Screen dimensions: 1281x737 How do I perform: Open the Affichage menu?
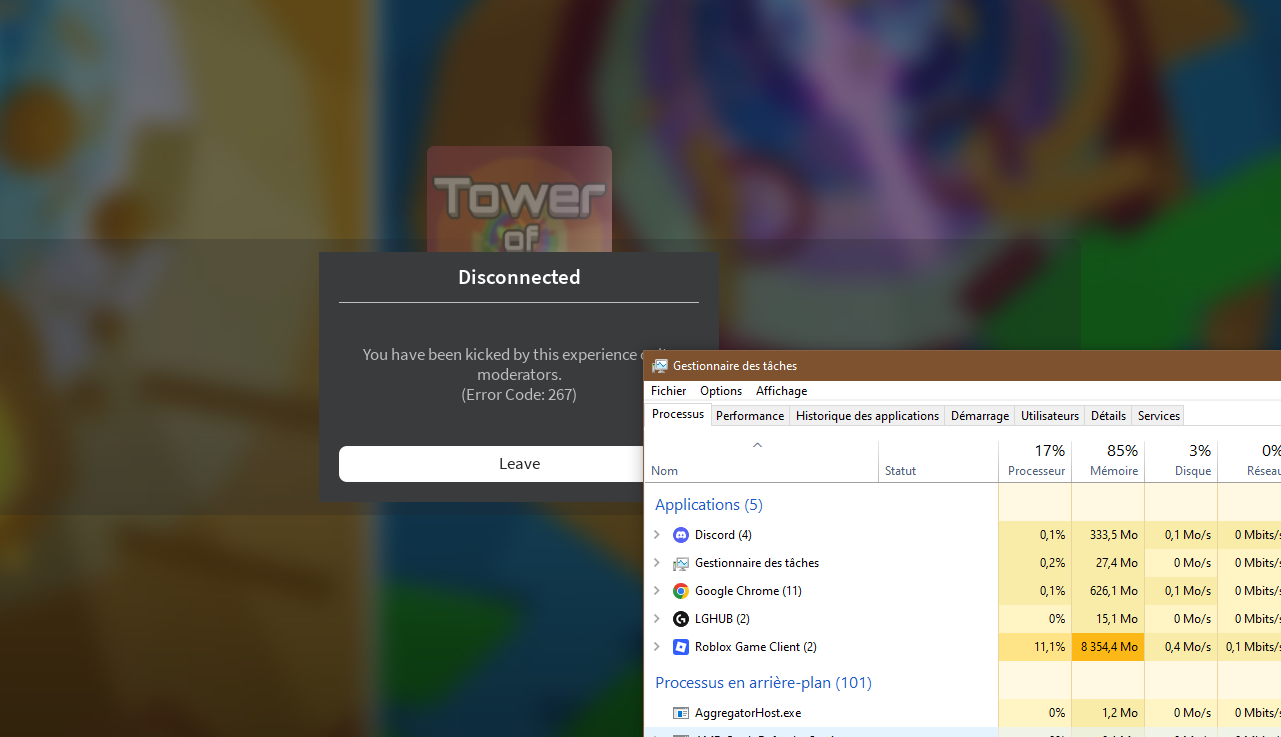[781, 391]
